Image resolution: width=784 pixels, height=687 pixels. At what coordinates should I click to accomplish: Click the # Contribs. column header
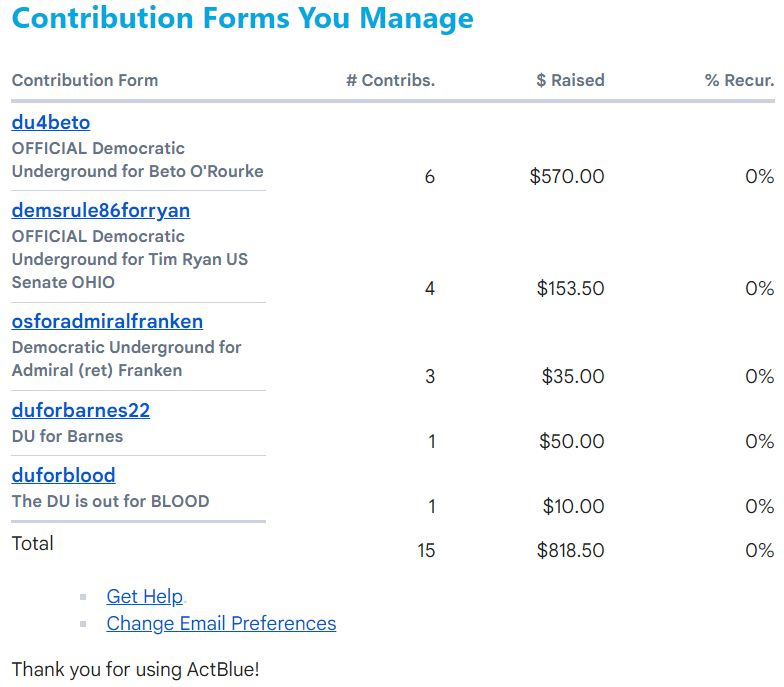[390, 81]
